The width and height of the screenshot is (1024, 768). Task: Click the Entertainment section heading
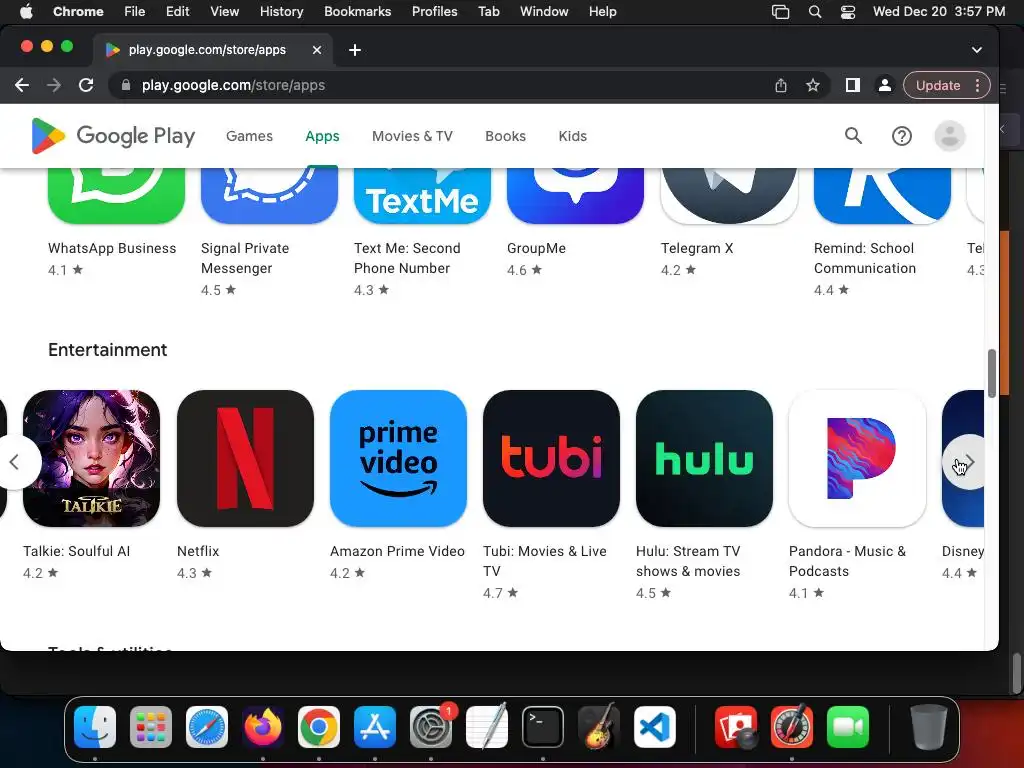(108, 349)
